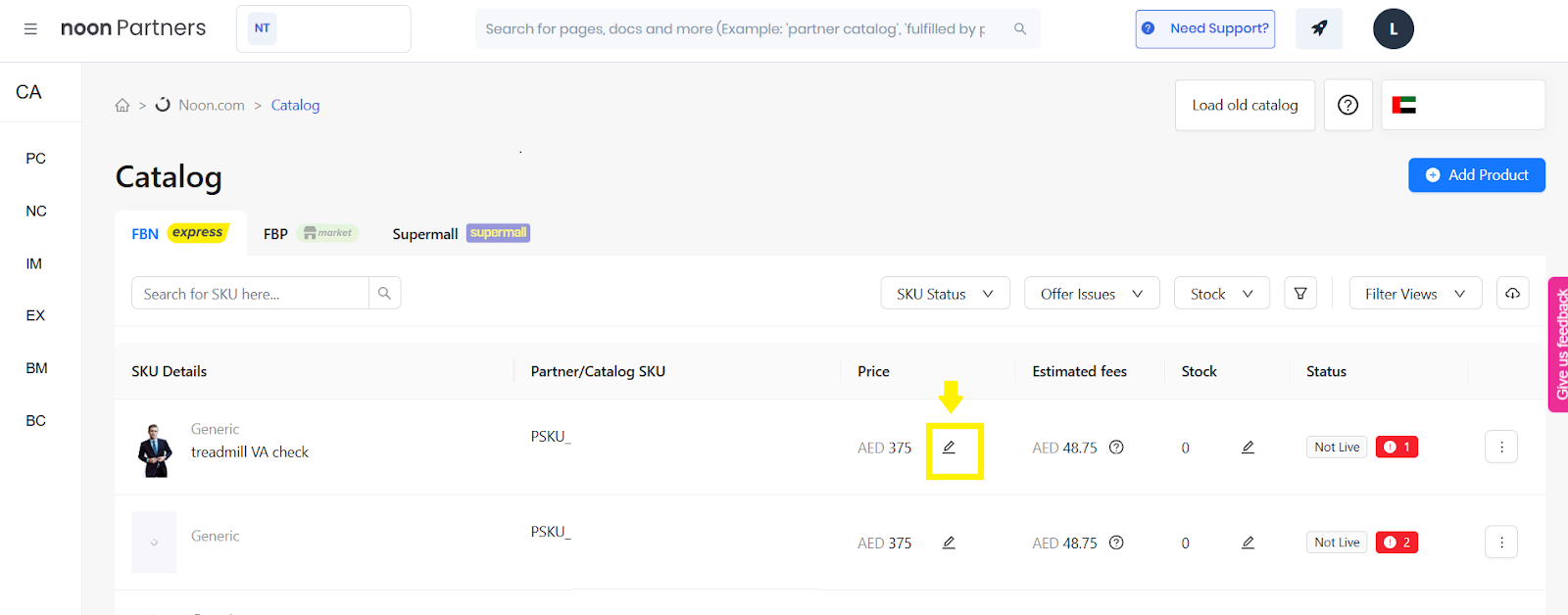Edit stock pencil in second Generic row
Image resolution: width=1568 pixels, height=615 pixels.
click(1248, 543)
